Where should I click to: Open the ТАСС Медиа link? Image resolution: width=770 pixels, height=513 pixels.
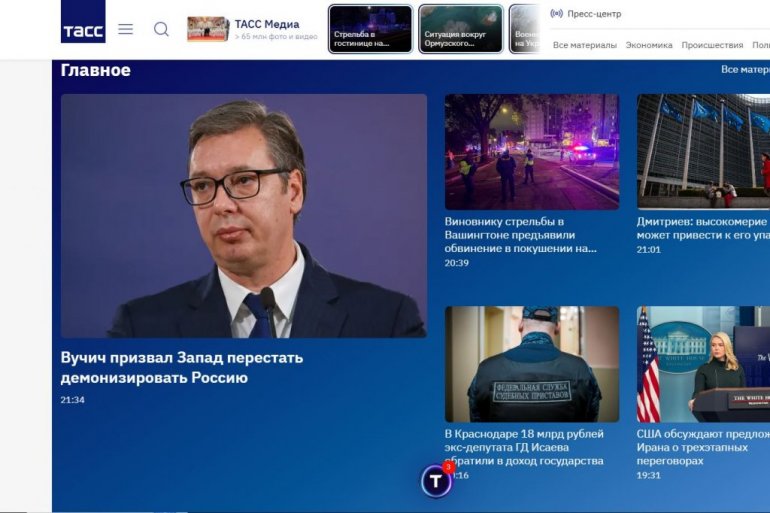click(x=267, y=24)
